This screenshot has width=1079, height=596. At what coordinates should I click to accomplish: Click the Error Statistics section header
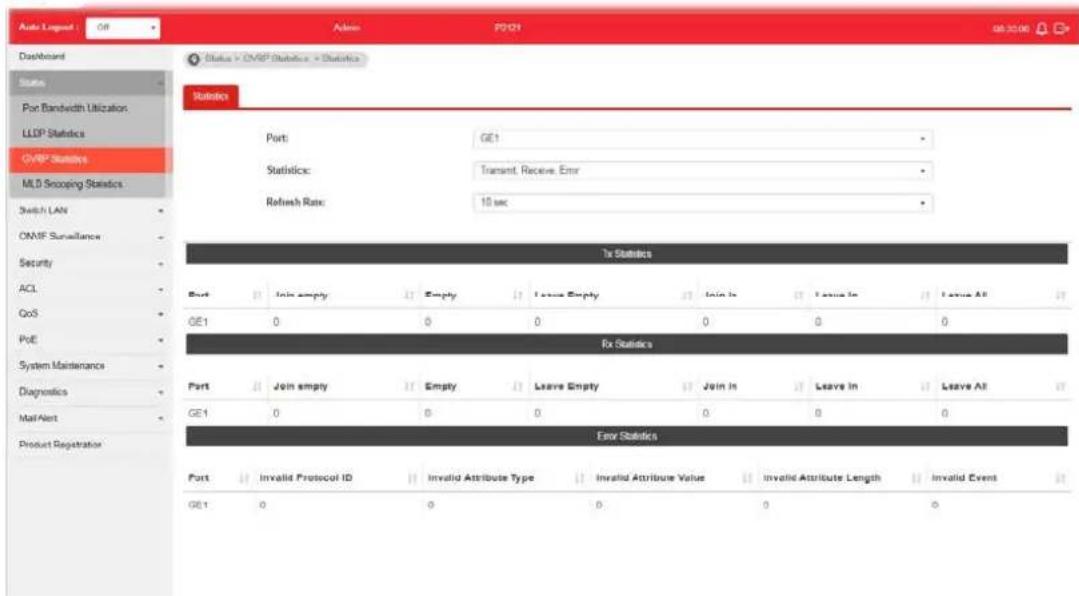pyautogui.click(x=626, y=436)
